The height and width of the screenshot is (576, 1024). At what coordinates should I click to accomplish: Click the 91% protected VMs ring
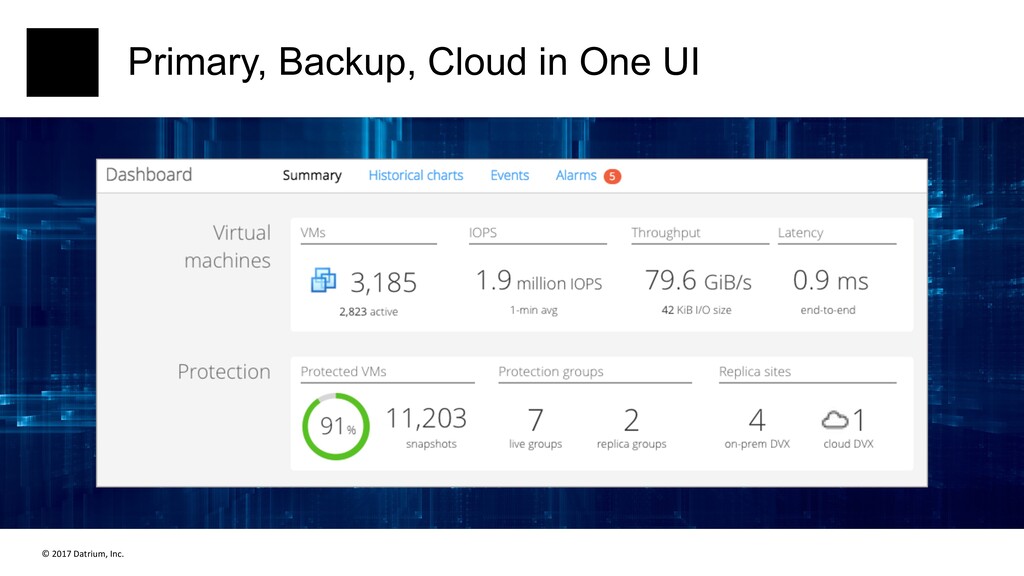coord(336,426)
